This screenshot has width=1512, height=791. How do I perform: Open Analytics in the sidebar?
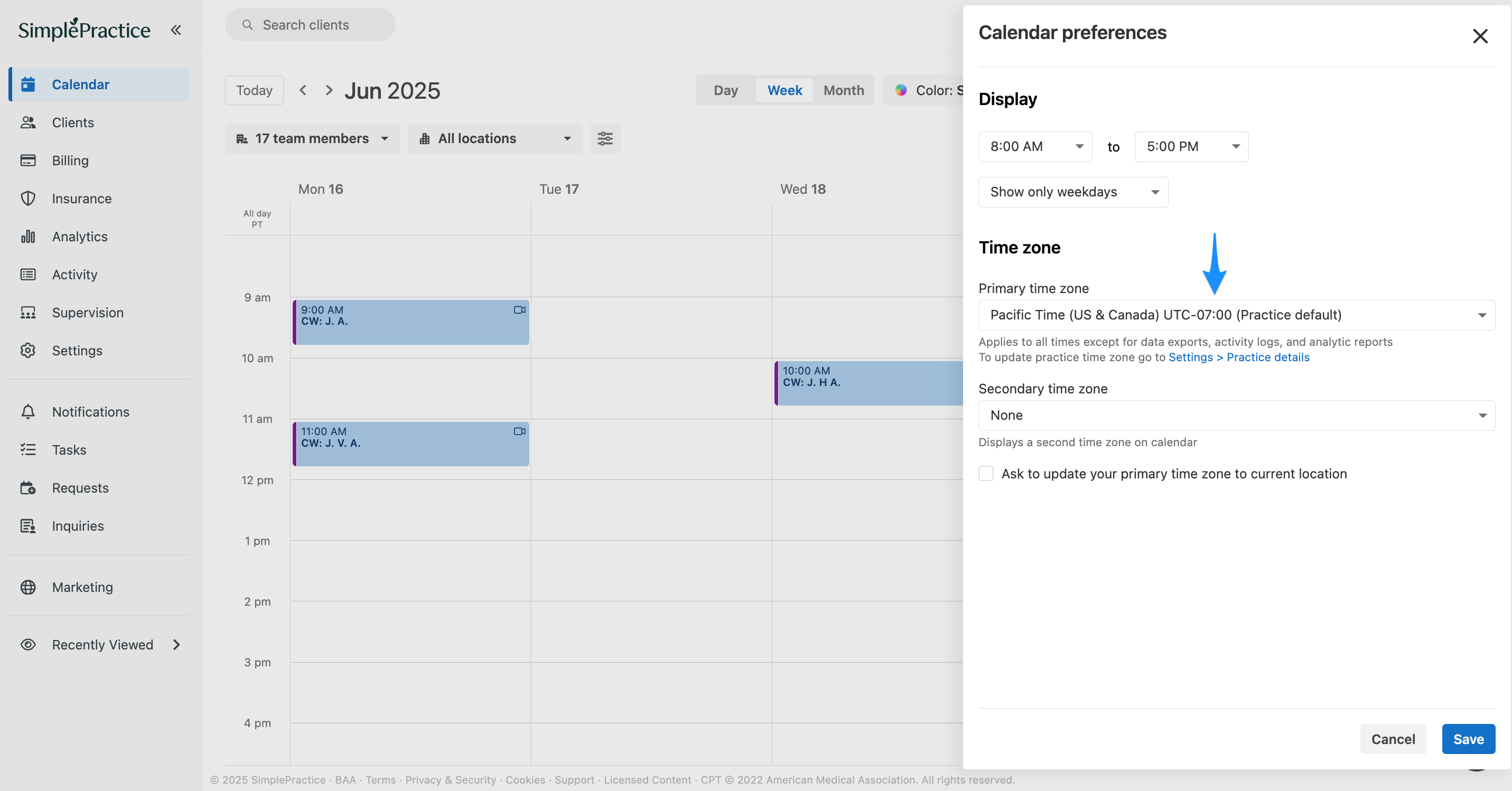point(99,237)
